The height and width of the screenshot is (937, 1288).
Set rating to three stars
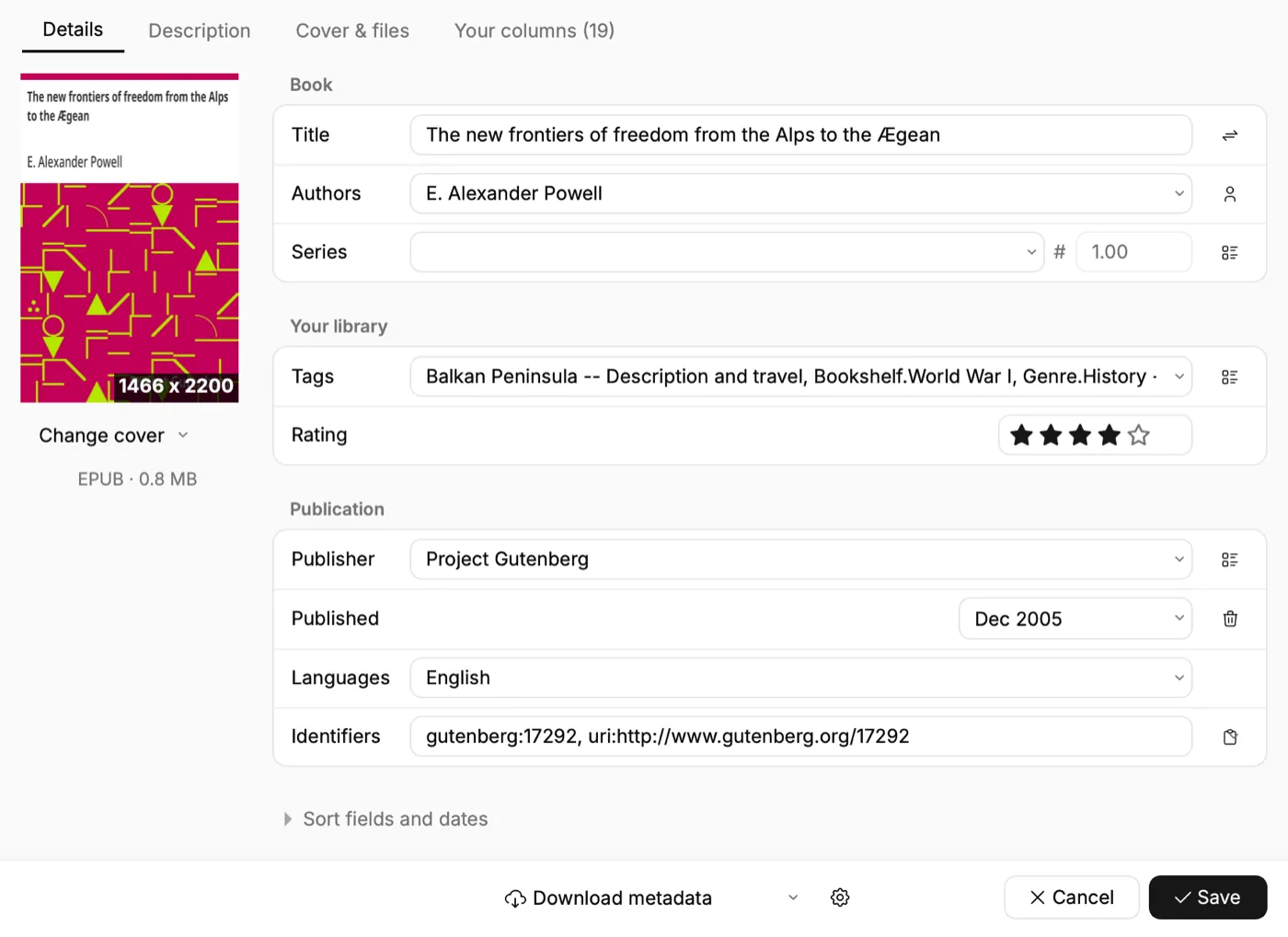[x=1080, y=435]
